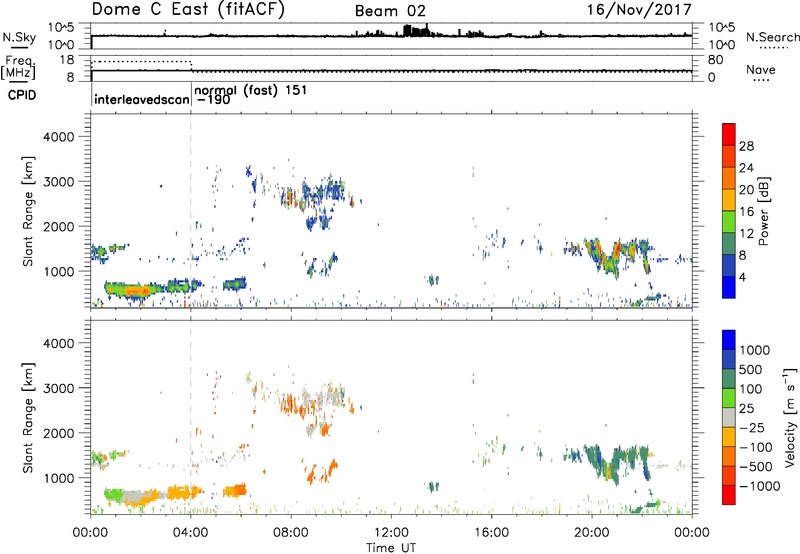Click the 'Dome C East (fitACF)' title

pos(187,9)
